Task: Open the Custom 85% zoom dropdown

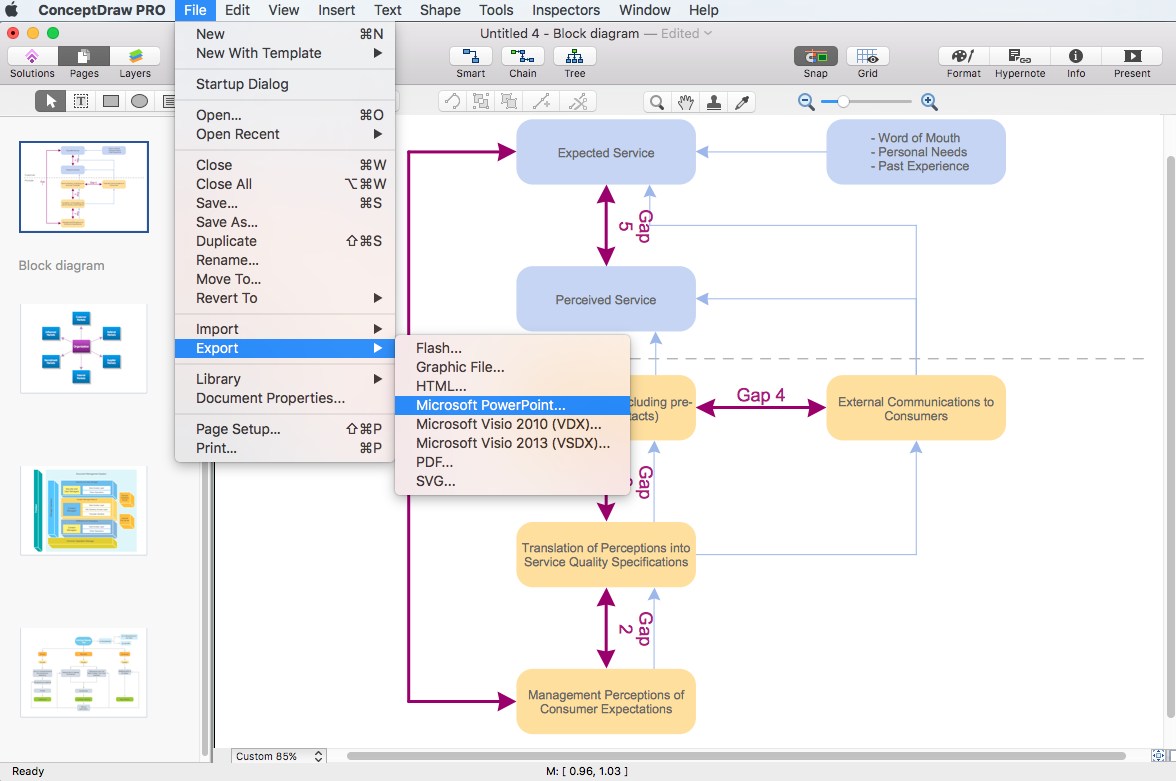Action: click(x=278, y=757)
